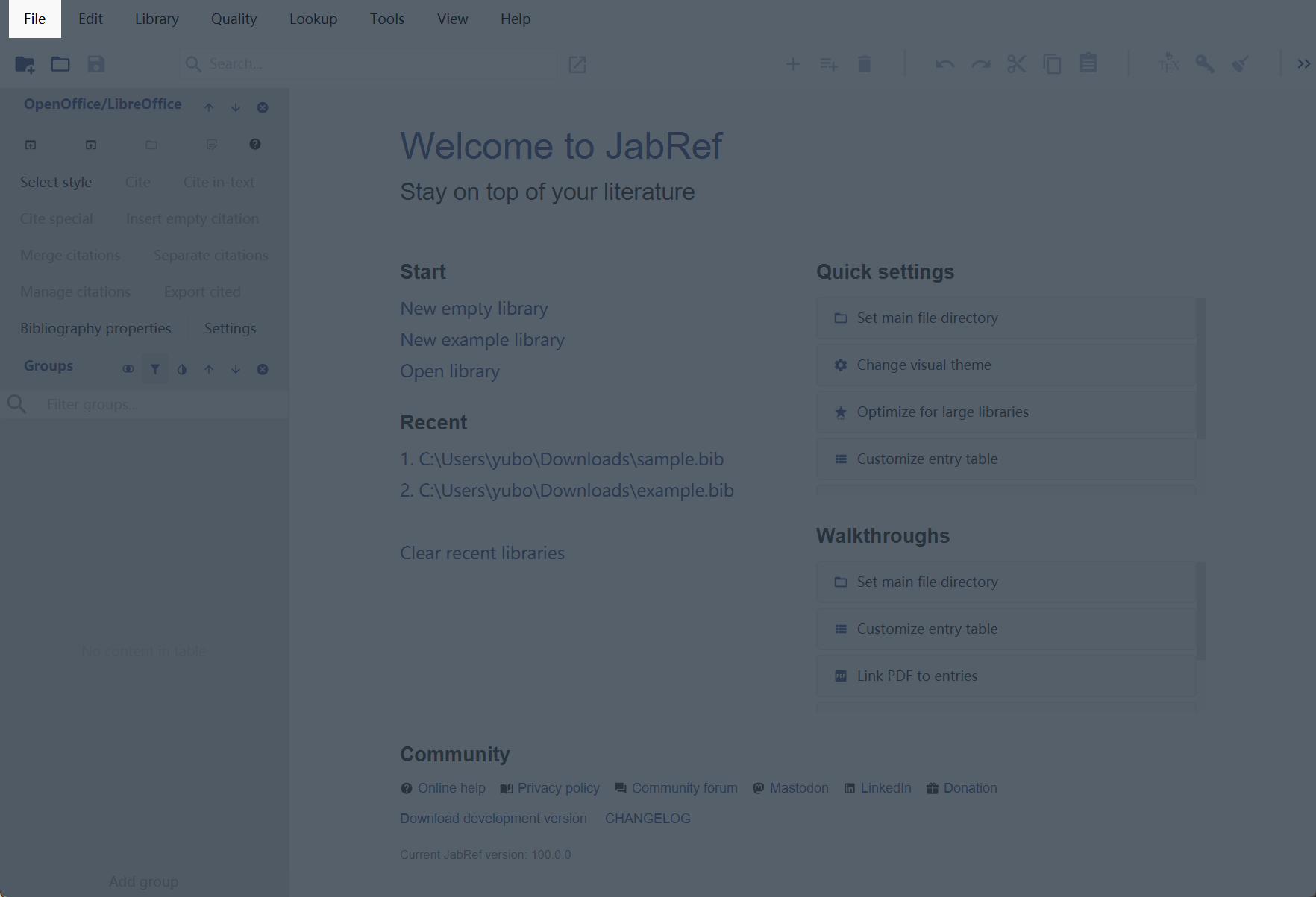Open the CHANGELOG link
The image size is (1316, 897).
[x=648, y=819]
